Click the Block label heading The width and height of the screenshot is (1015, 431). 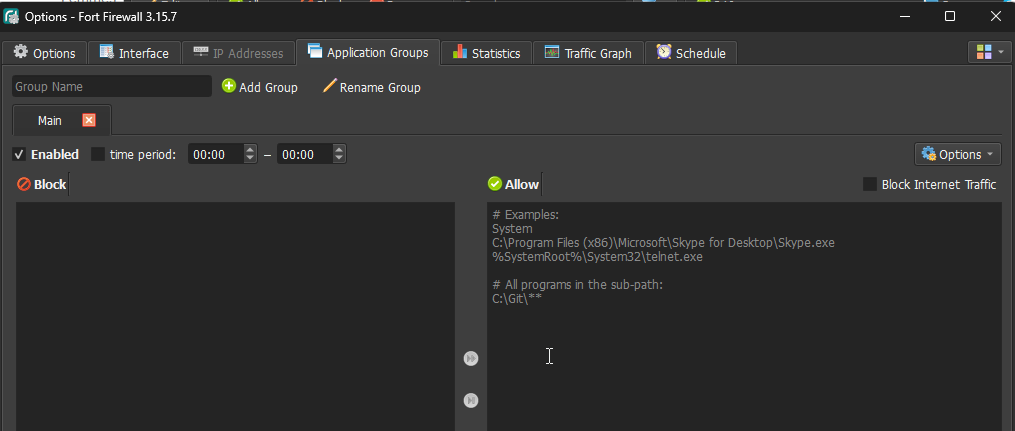(x=50, y=184)
